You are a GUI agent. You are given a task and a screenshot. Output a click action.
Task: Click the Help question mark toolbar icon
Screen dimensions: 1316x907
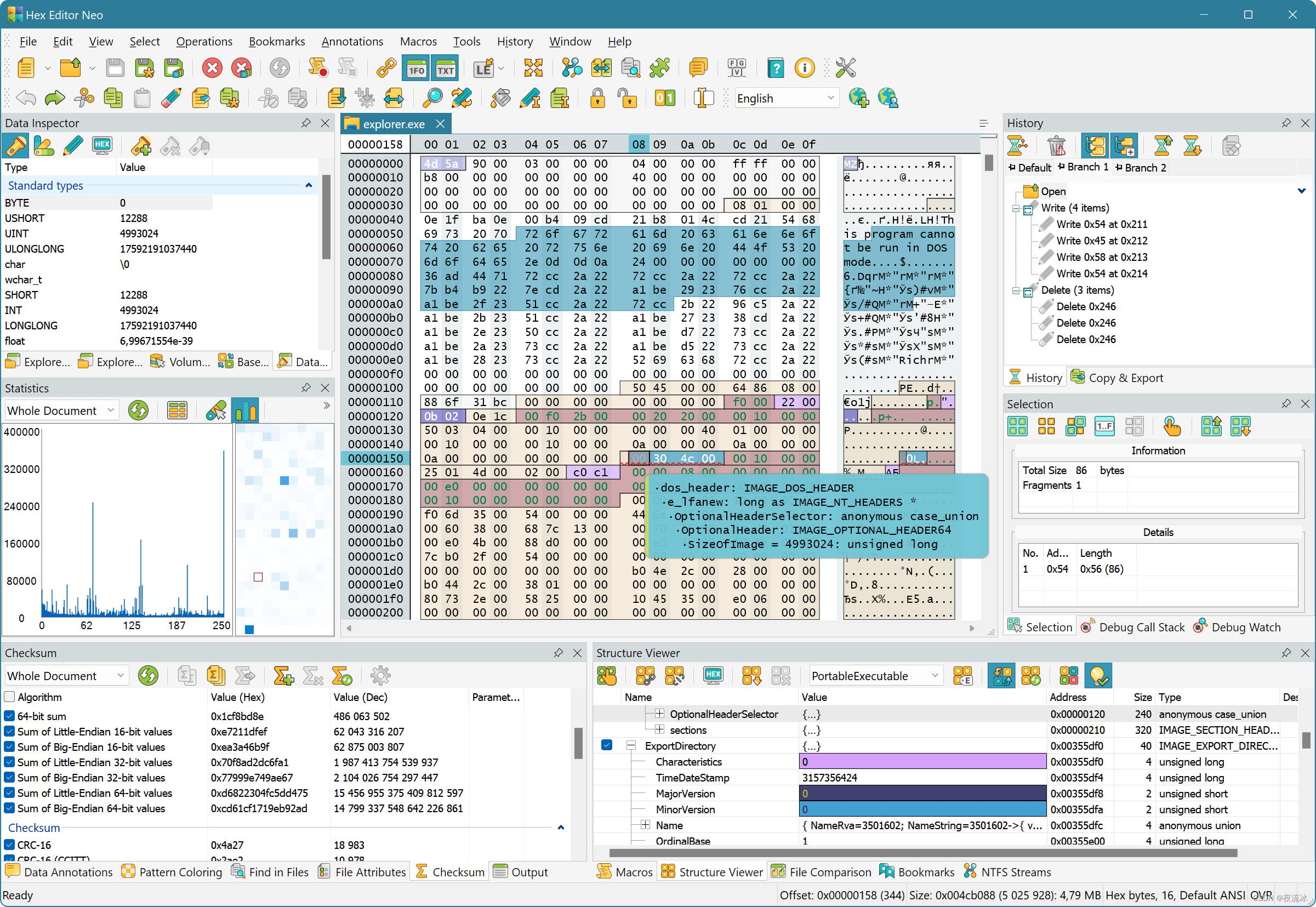pyautogui.click(x=776, y=68)
